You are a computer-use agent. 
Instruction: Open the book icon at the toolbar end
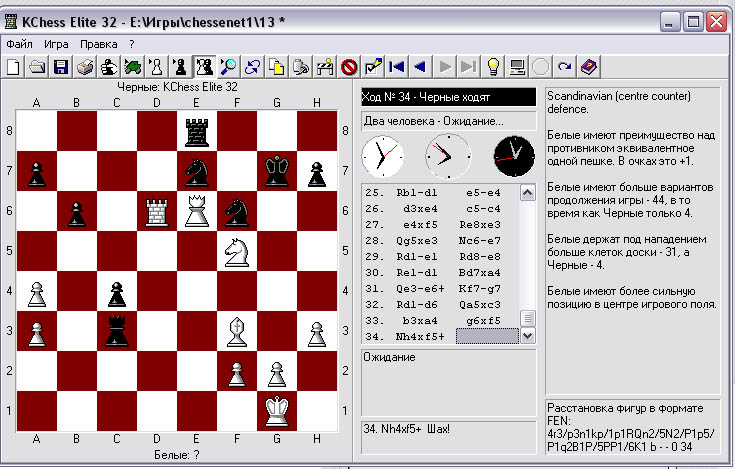tap(589, 67)
